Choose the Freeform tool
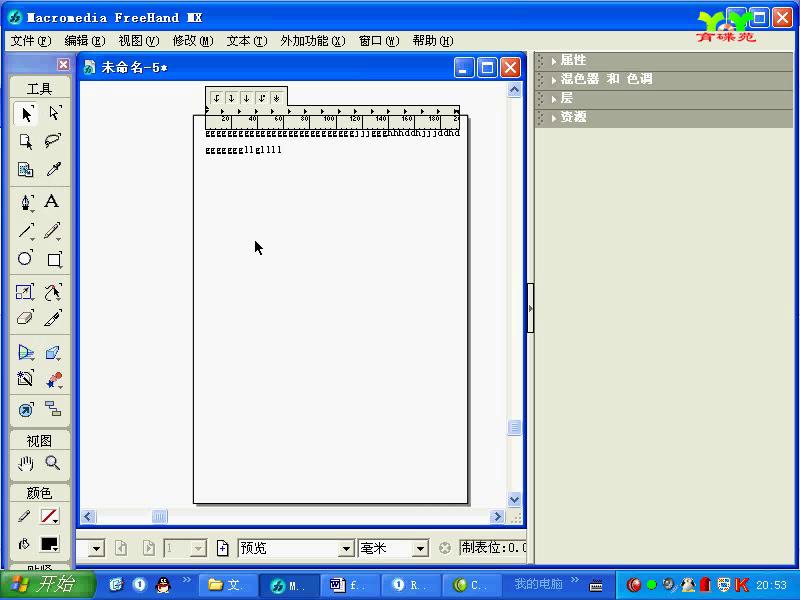Image resolution: width=800 pixels, height=600 pixels. click(x=53, y=292)
